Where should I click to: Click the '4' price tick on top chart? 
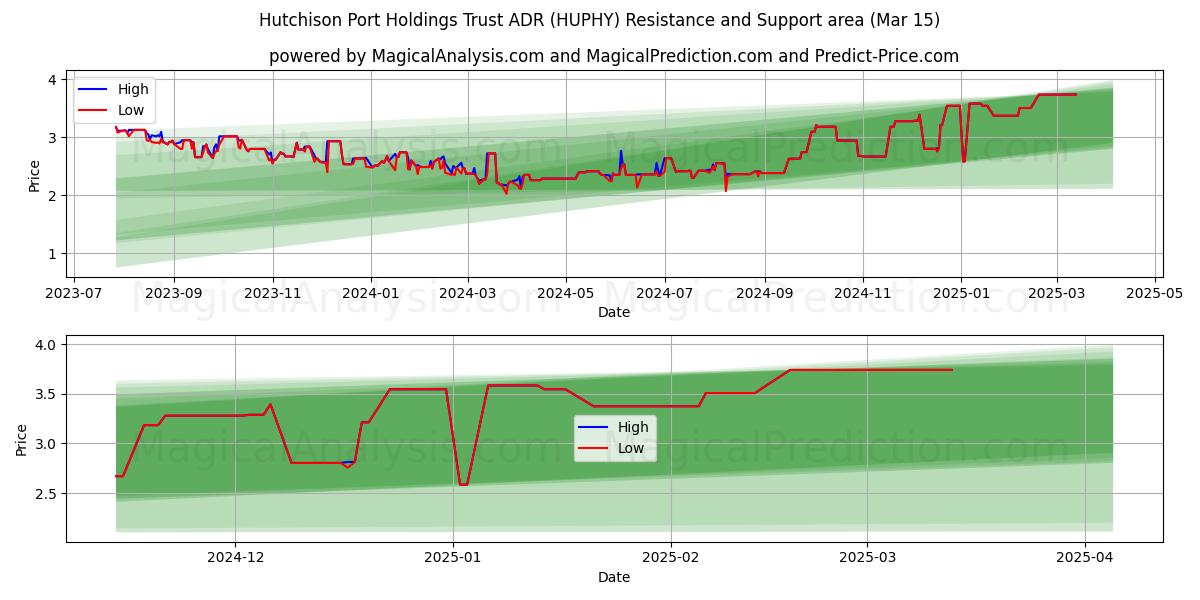55,79
